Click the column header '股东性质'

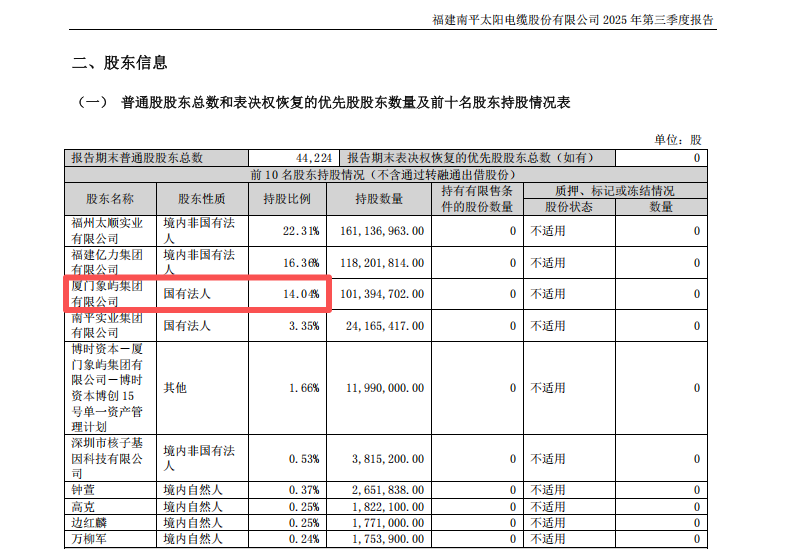coord(202,199)
